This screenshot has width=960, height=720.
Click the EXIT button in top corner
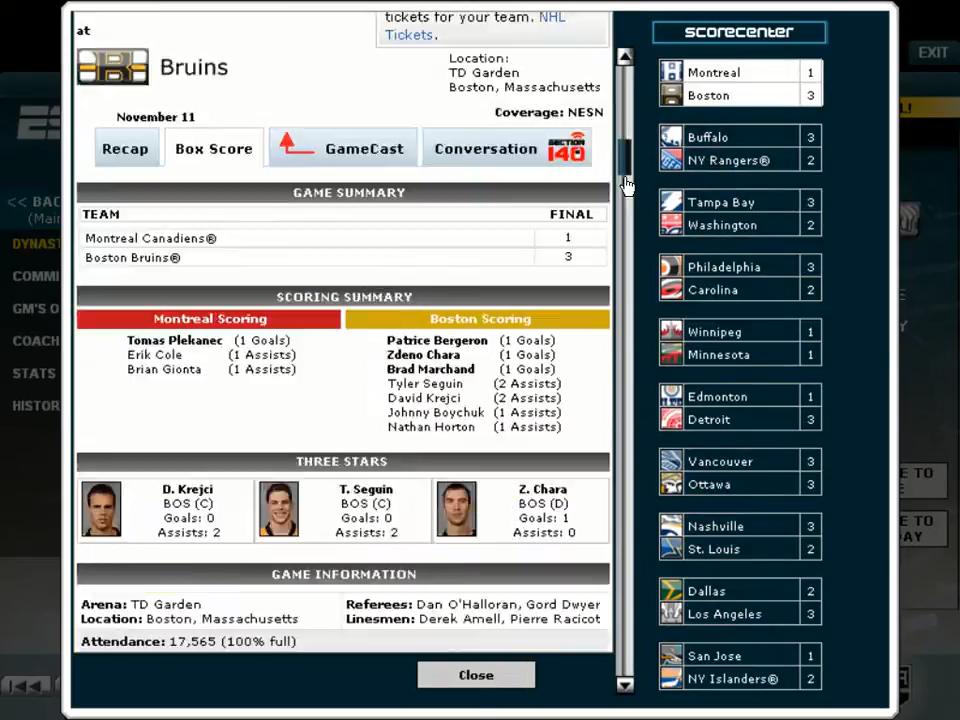click(x=932, y=53)
